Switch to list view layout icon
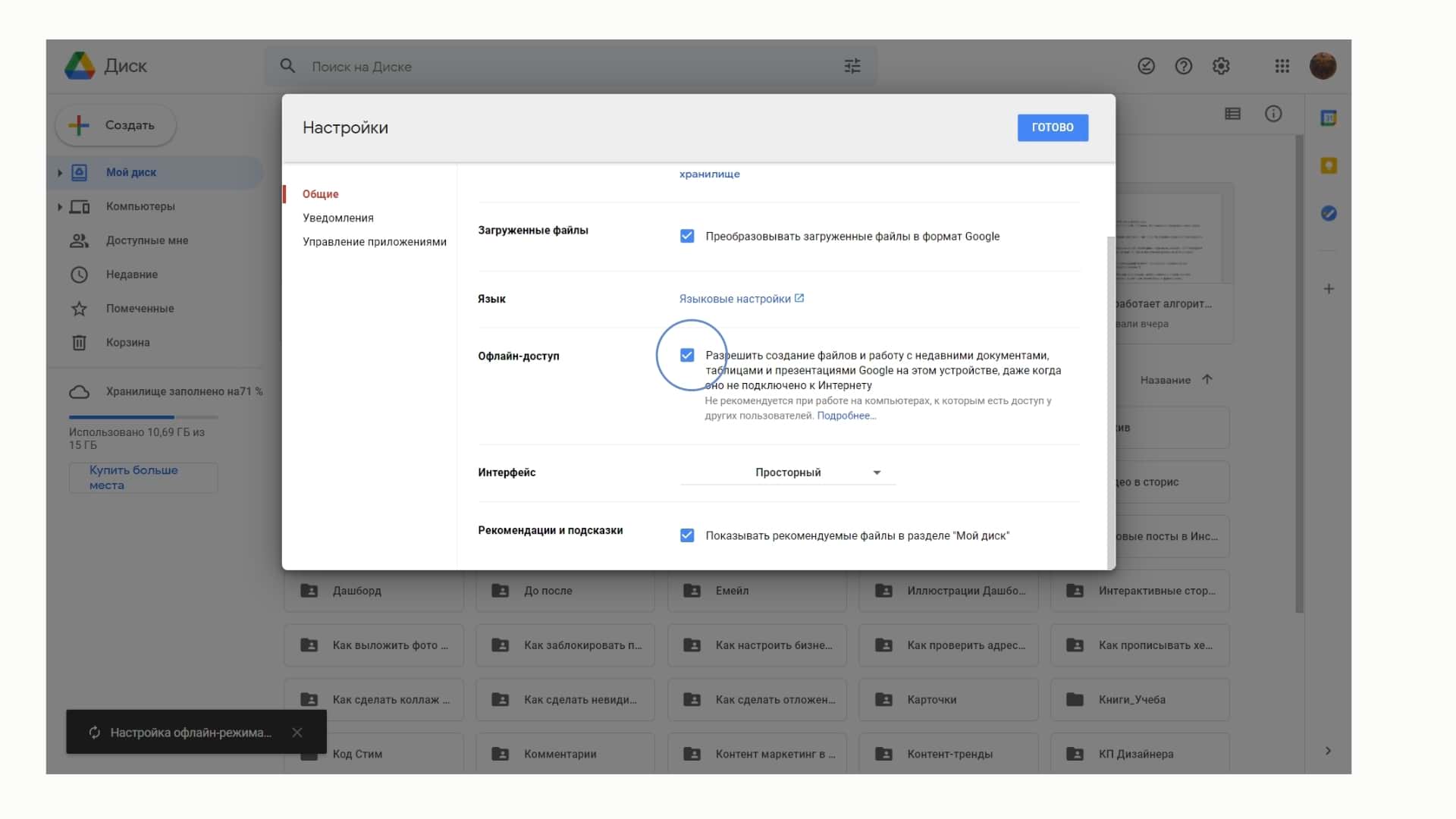This screenshot has width=1456, height=819. [1233, 114]
